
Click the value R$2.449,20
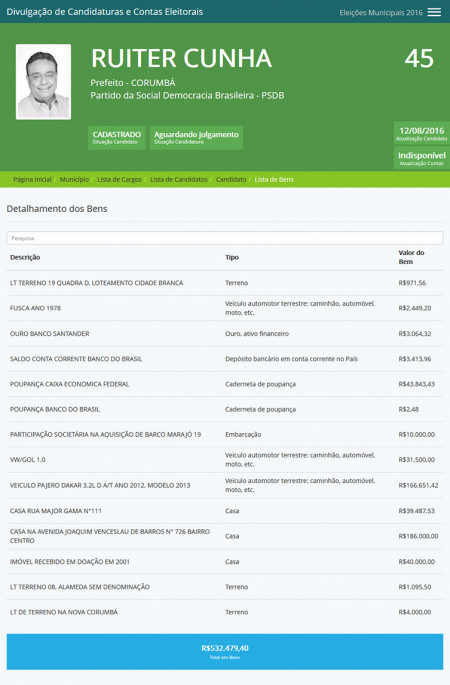click(x=415, y=308)
